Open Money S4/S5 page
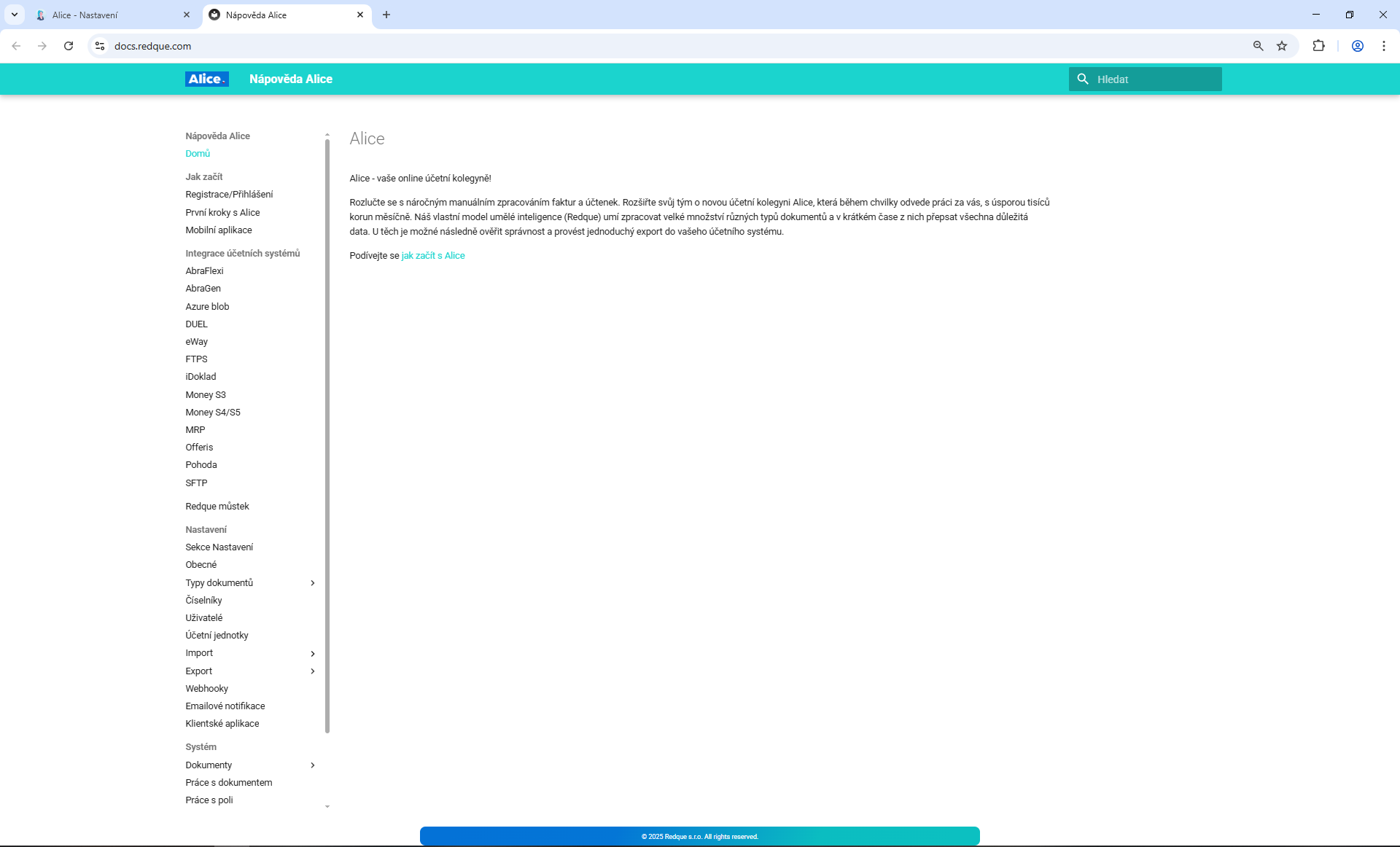Viewport: 1400px width, 847px height. [x=213, y=413]
